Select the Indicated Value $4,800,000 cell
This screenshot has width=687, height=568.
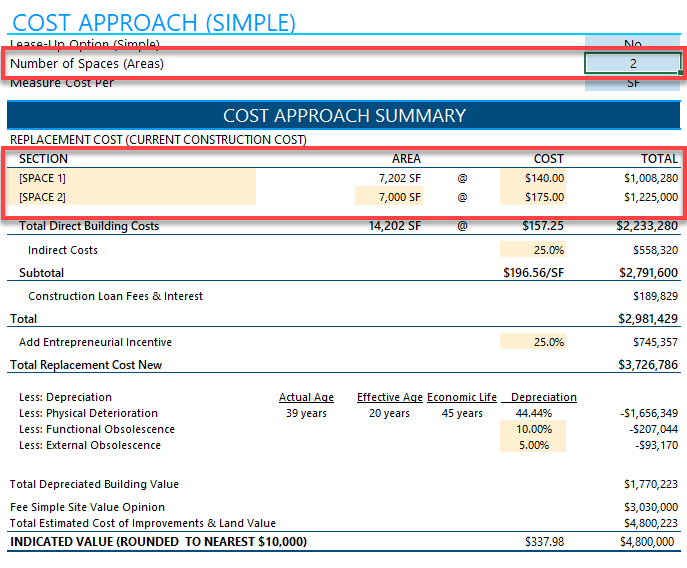click(x=647, y=542)
